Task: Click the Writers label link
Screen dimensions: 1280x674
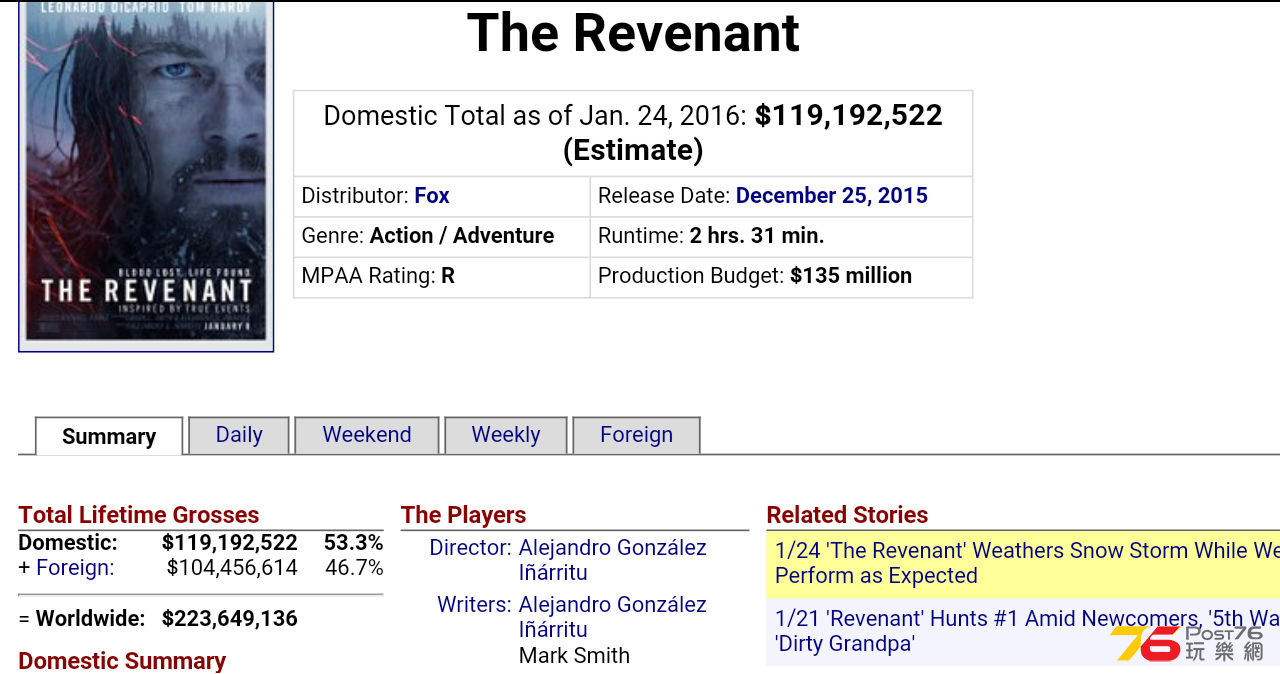Action: pyautogui.click(x=474, y=605)
